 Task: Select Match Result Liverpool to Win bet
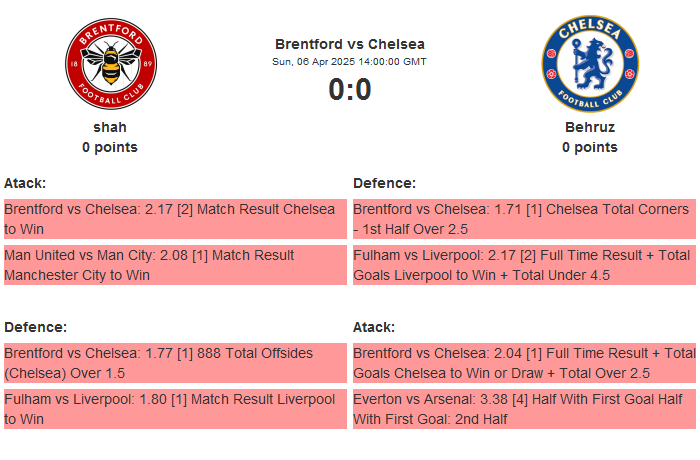(x=174, y=409)
